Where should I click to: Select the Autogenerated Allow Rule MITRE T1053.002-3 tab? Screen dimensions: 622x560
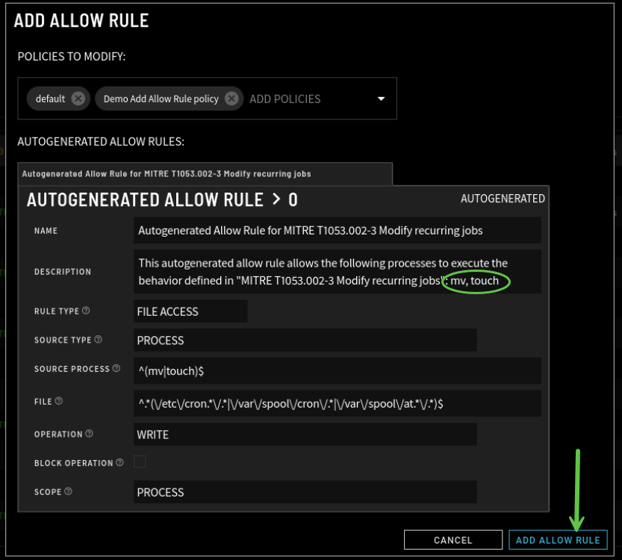point(205,174)
